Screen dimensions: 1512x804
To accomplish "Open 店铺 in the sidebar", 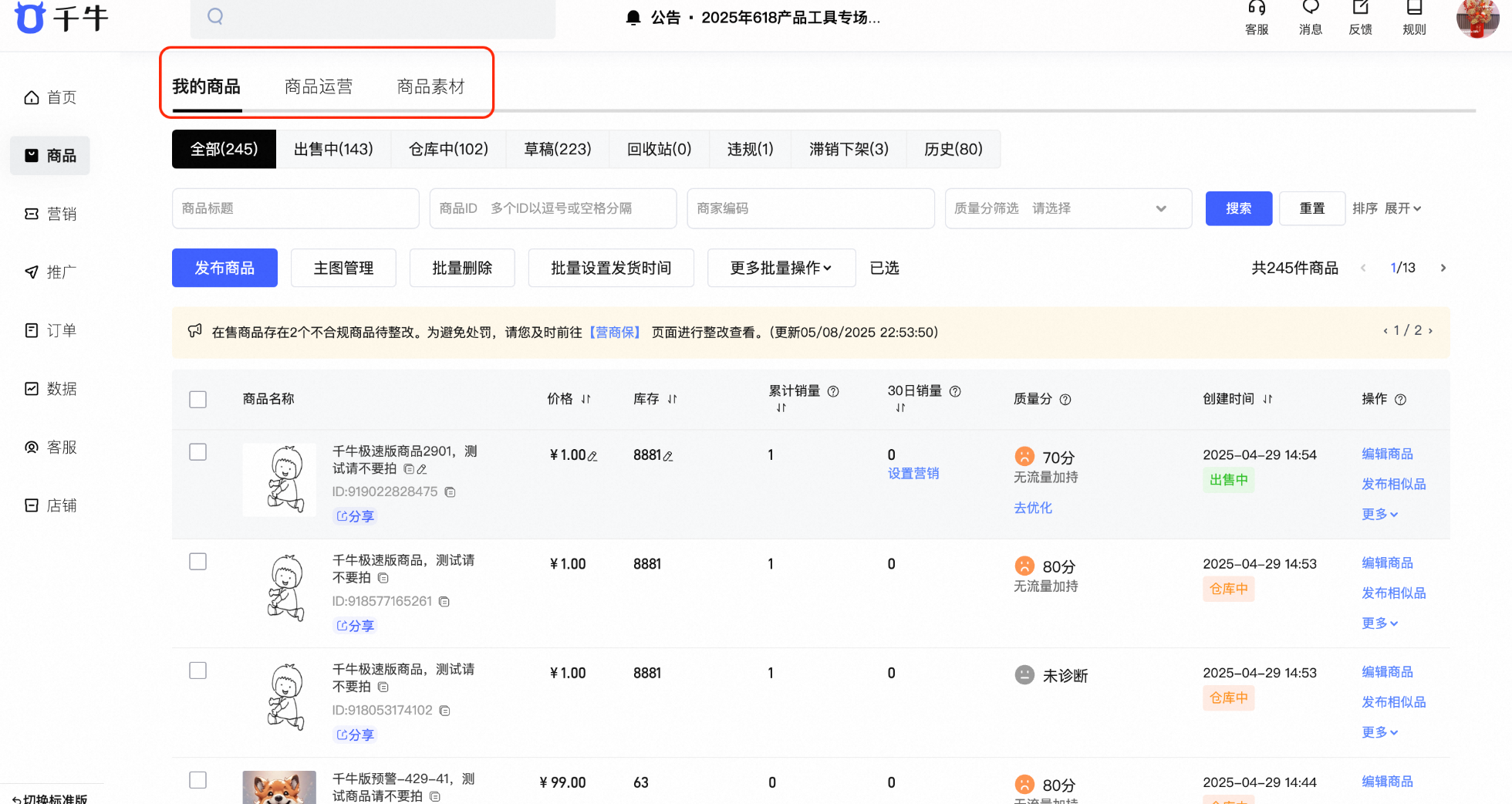I will coord(50,505).
